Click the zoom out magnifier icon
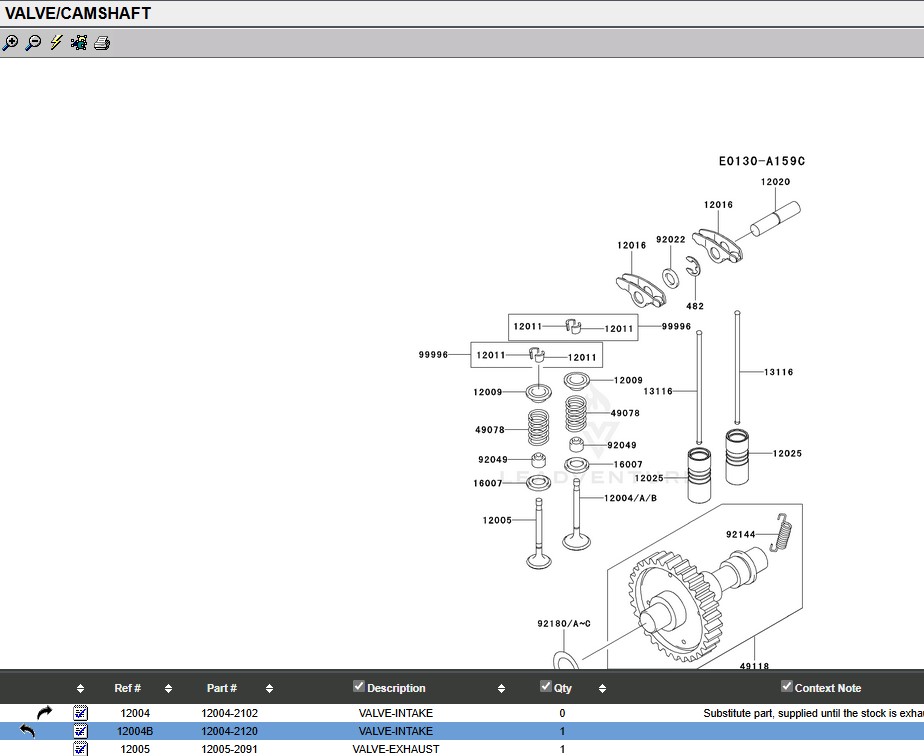 coord(33,43)
